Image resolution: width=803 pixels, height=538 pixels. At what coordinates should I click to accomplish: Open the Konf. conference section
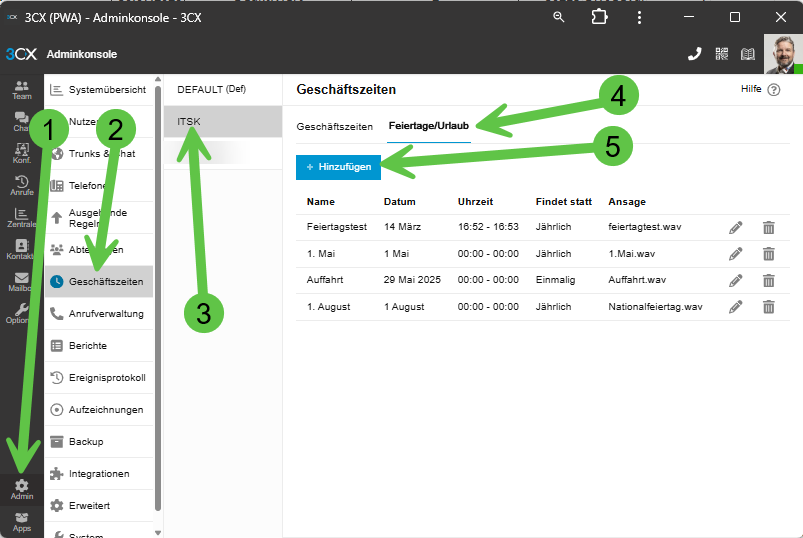click(22, 154)
